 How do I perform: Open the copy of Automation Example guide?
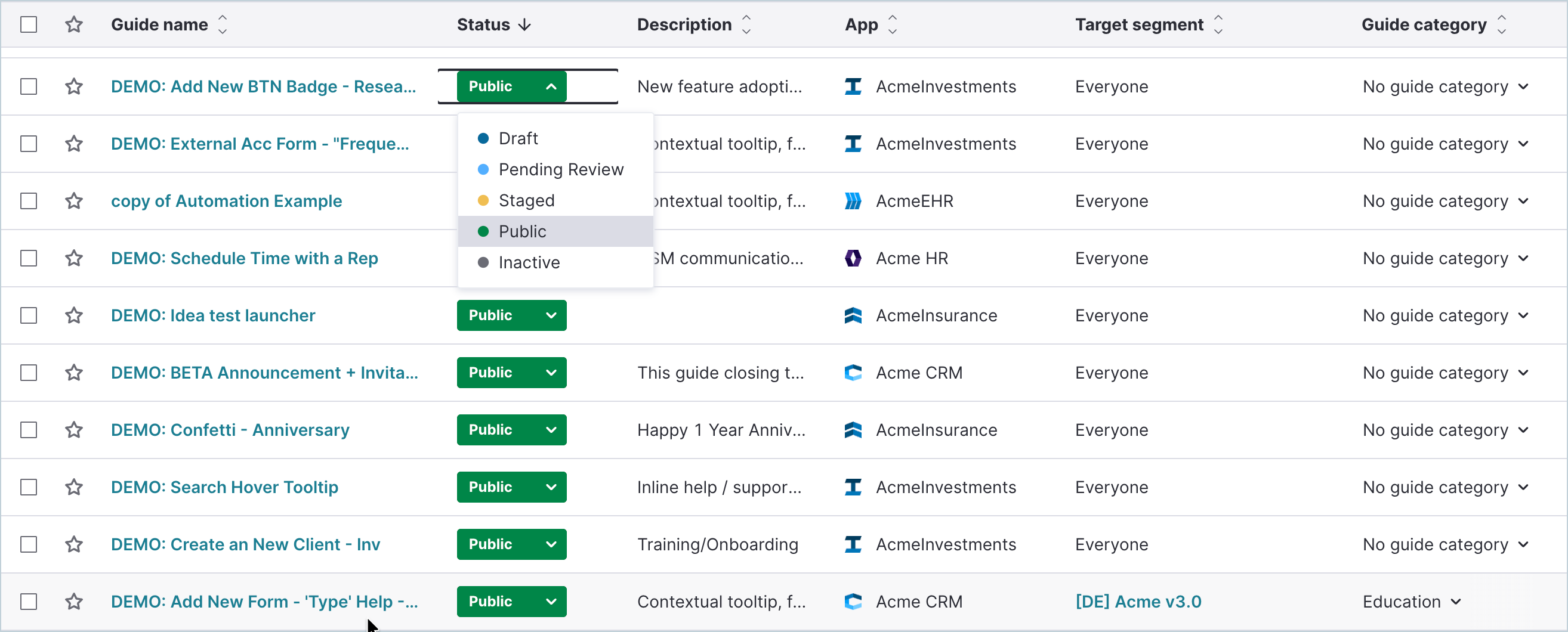point(227,201)
